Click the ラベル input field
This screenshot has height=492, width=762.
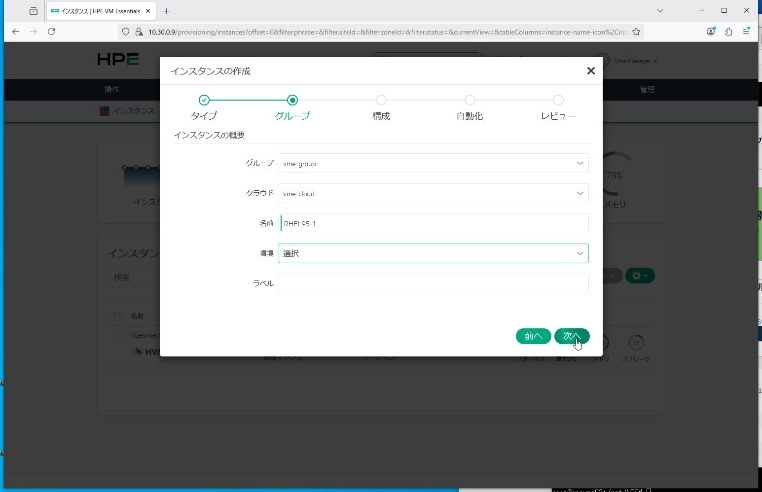click(433, 284)
